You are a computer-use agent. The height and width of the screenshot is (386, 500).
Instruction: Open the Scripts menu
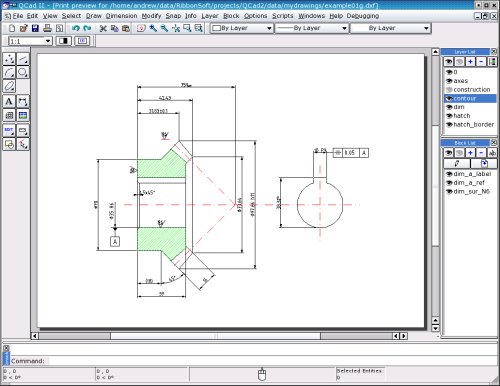pyautogui.click(x=283, y=16)
